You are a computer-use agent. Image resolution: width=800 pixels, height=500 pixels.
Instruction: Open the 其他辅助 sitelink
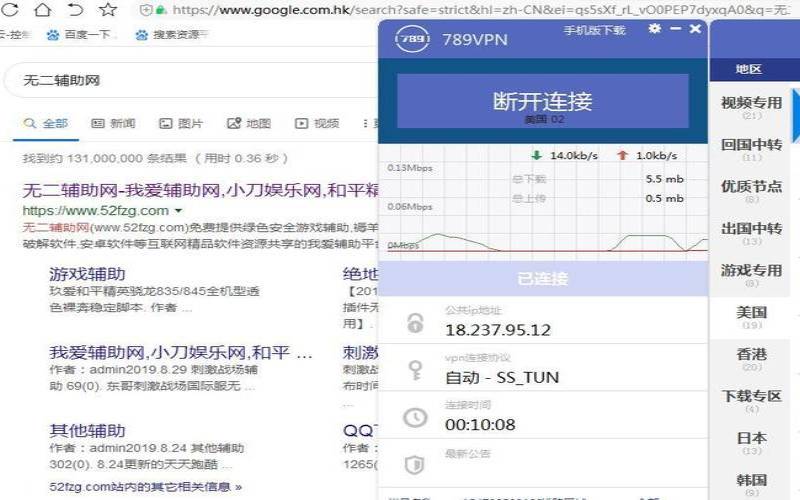click(x=87, y=431)
